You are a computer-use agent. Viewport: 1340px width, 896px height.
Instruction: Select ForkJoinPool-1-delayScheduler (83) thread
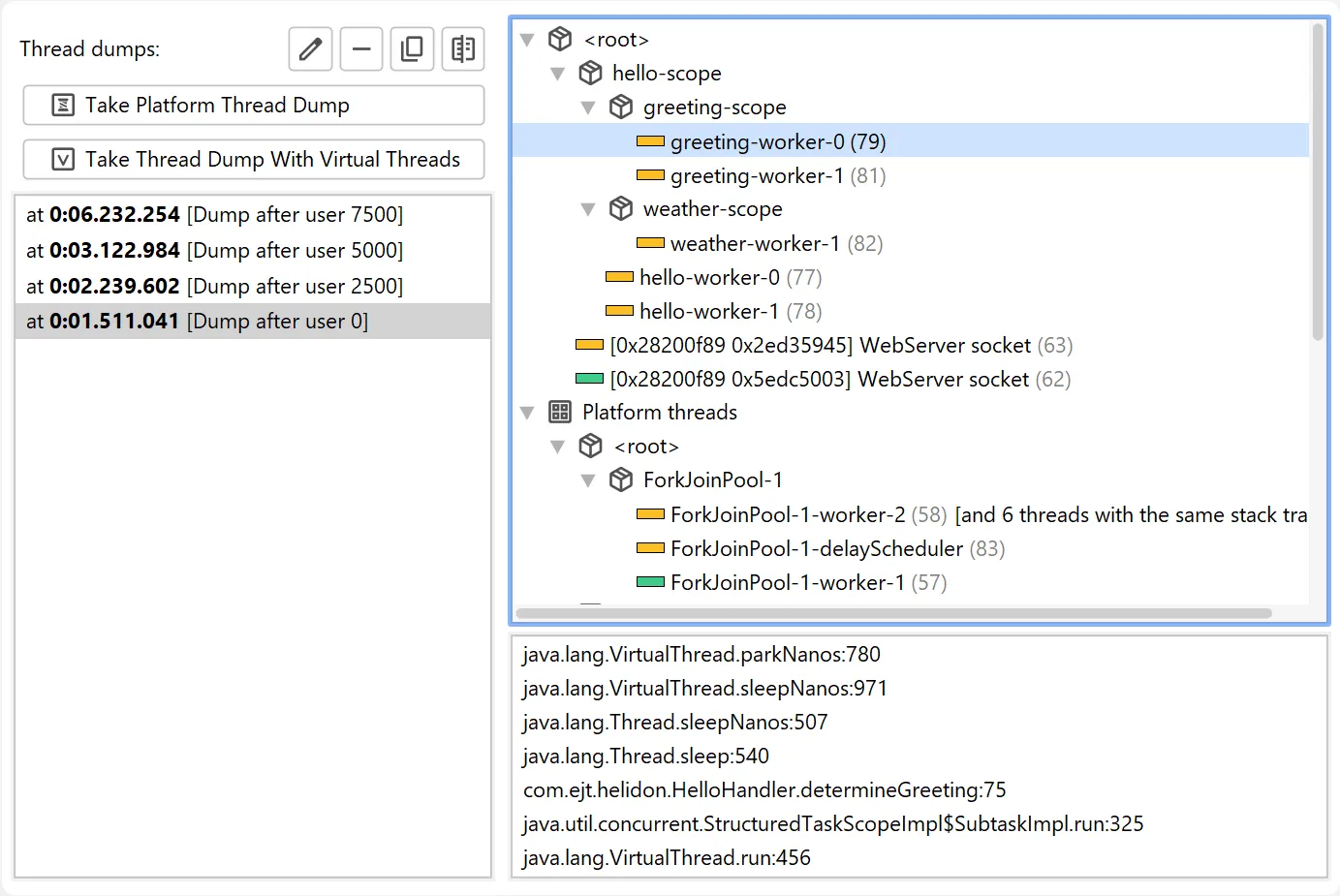(x=838, y=548)
